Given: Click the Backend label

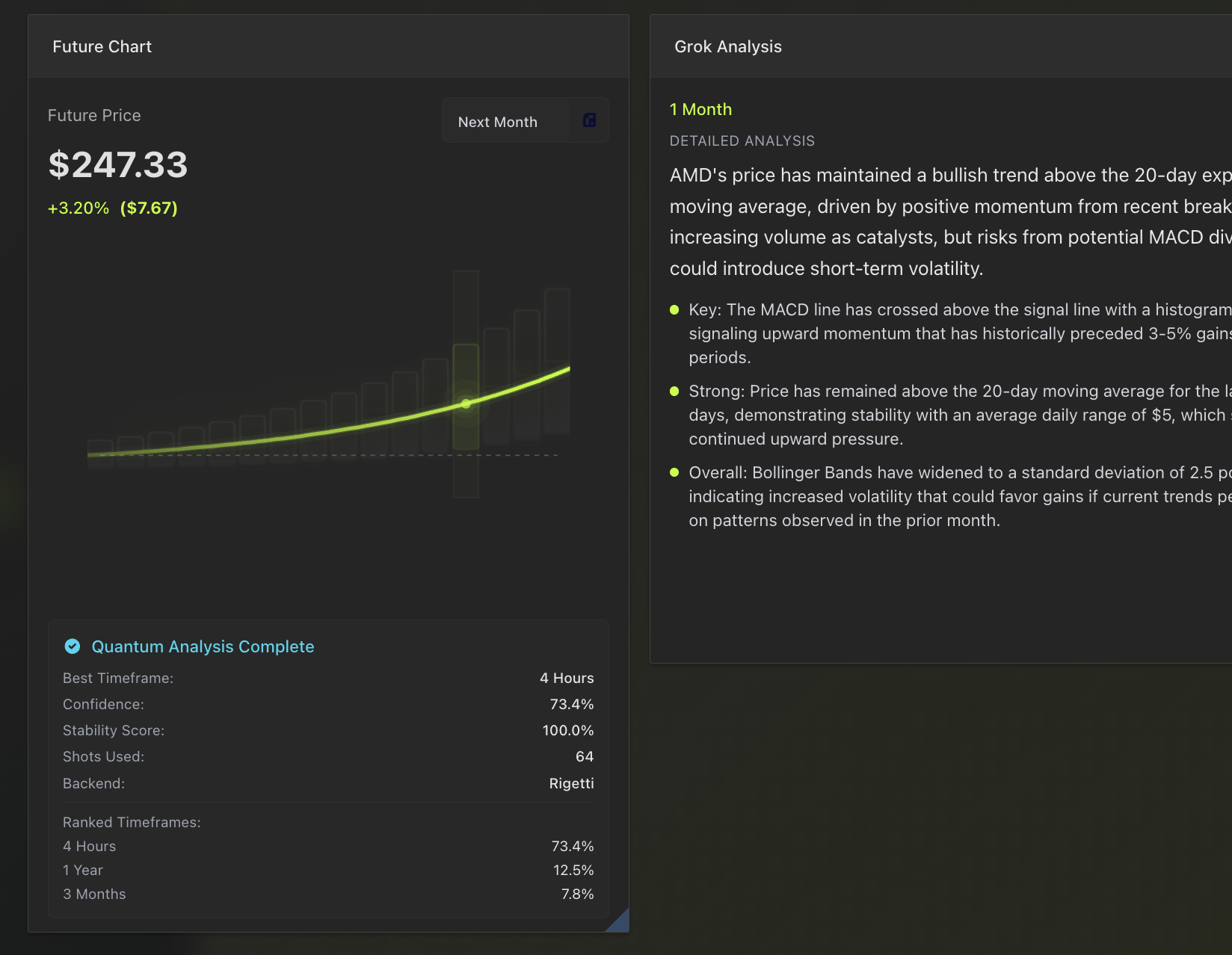Looking at the screenshot, I should [x=93, y=783].
